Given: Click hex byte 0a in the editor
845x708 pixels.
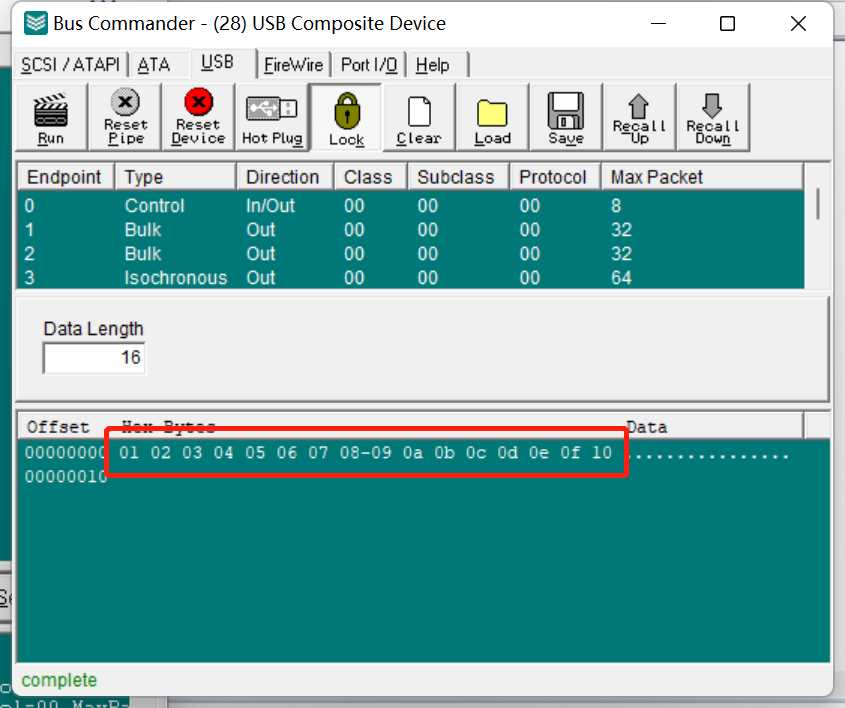Looking at the screenshot, I should point(413,453).
